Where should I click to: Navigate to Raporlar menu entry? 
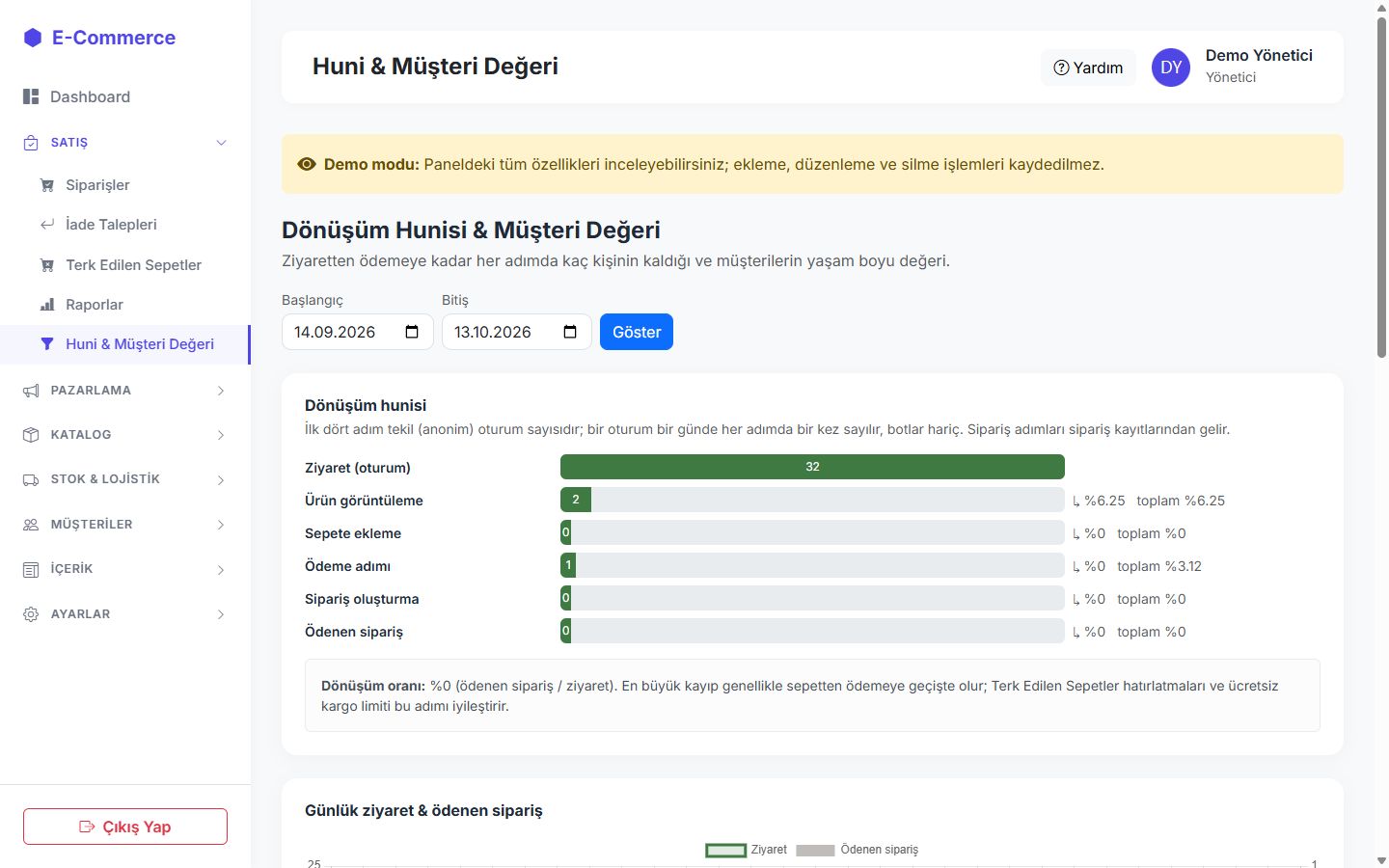click(125, 305)
